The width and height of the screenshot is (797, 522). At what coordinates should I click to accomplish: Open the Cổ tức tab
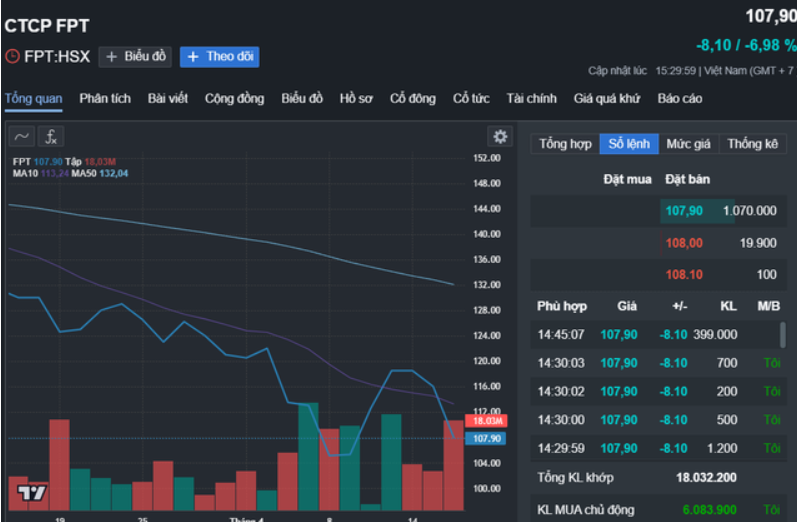tap(471, 99)
